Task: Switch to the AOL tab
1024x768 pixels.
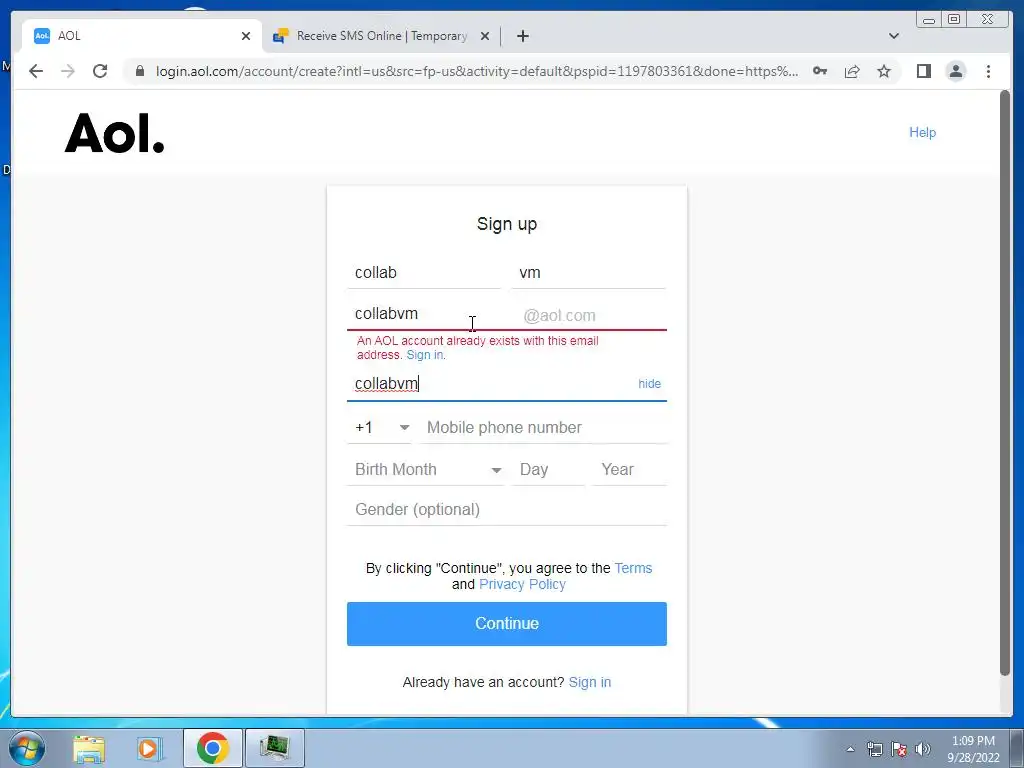Action: (142, 36)
